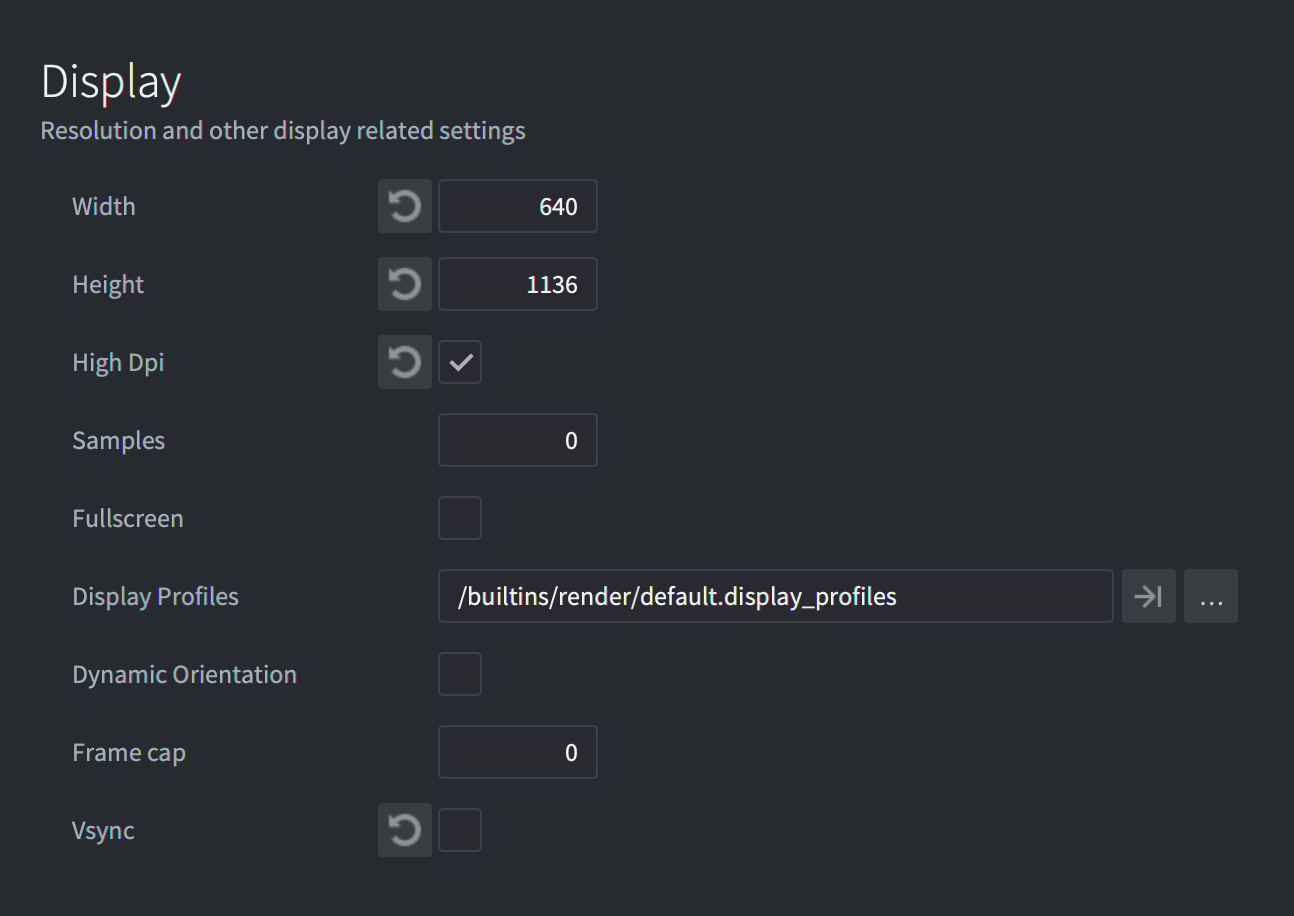
Task: Reset the Vsync setting to default
Action: coord(404,830)
